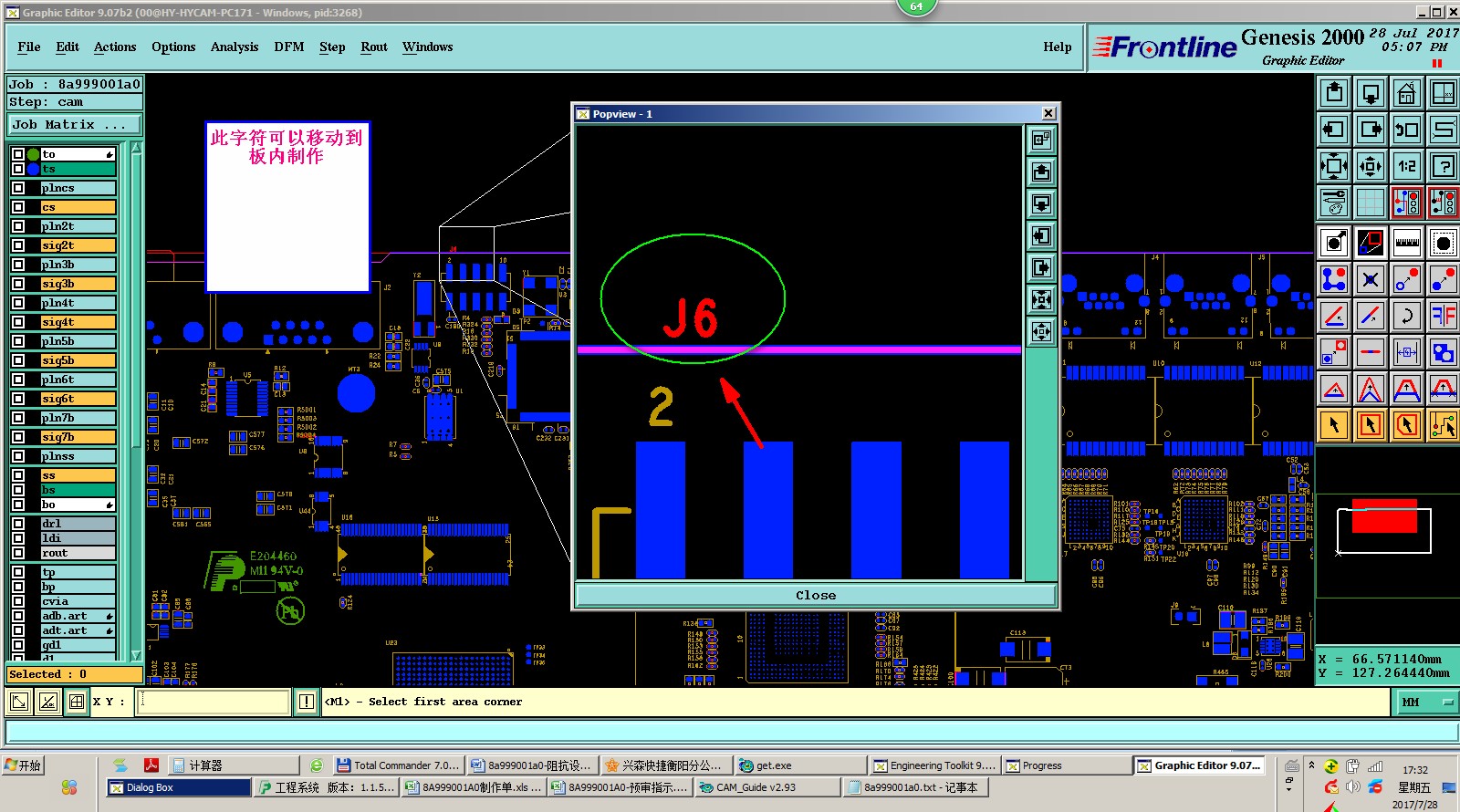Click the rotate arrow tool icon
The image size is (1460, 812).
click(x=1406, y=316)
